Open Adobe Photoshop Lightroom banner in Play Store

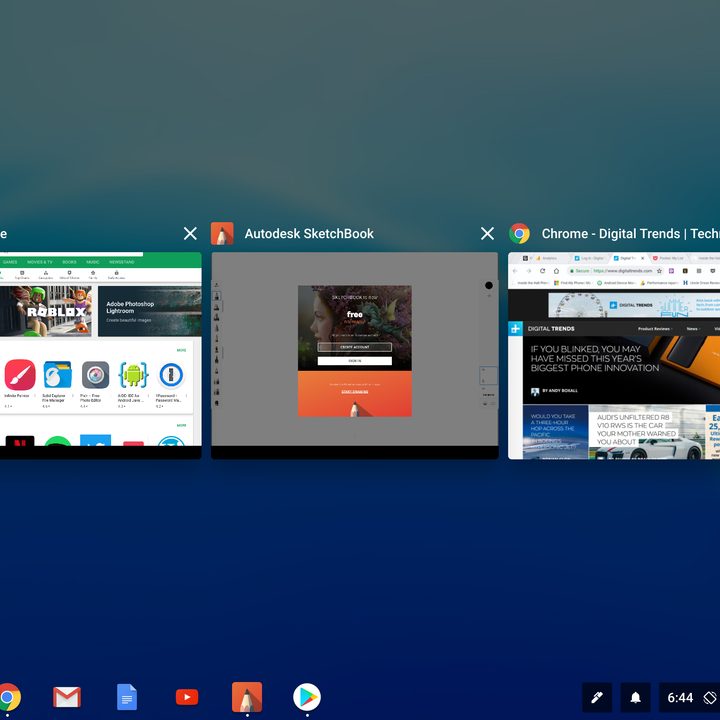150,311
